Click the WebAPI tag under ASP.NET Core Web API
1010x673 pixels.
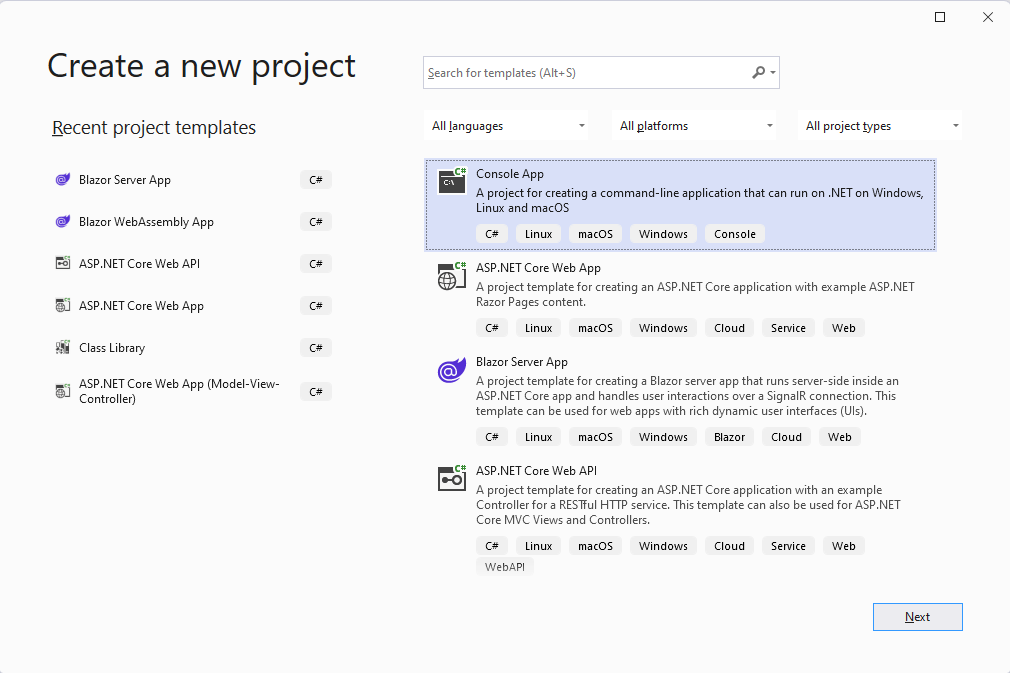tap(504, 567)
